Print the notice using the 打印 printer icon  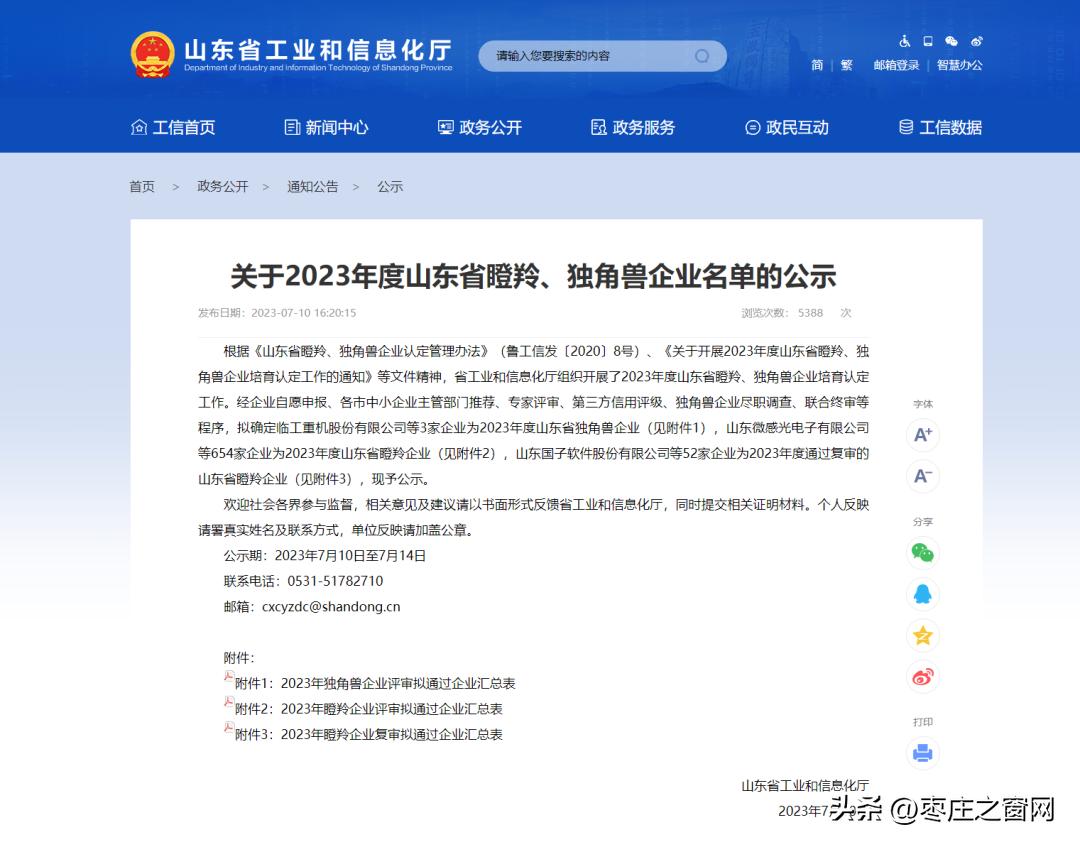pos(922,753)
